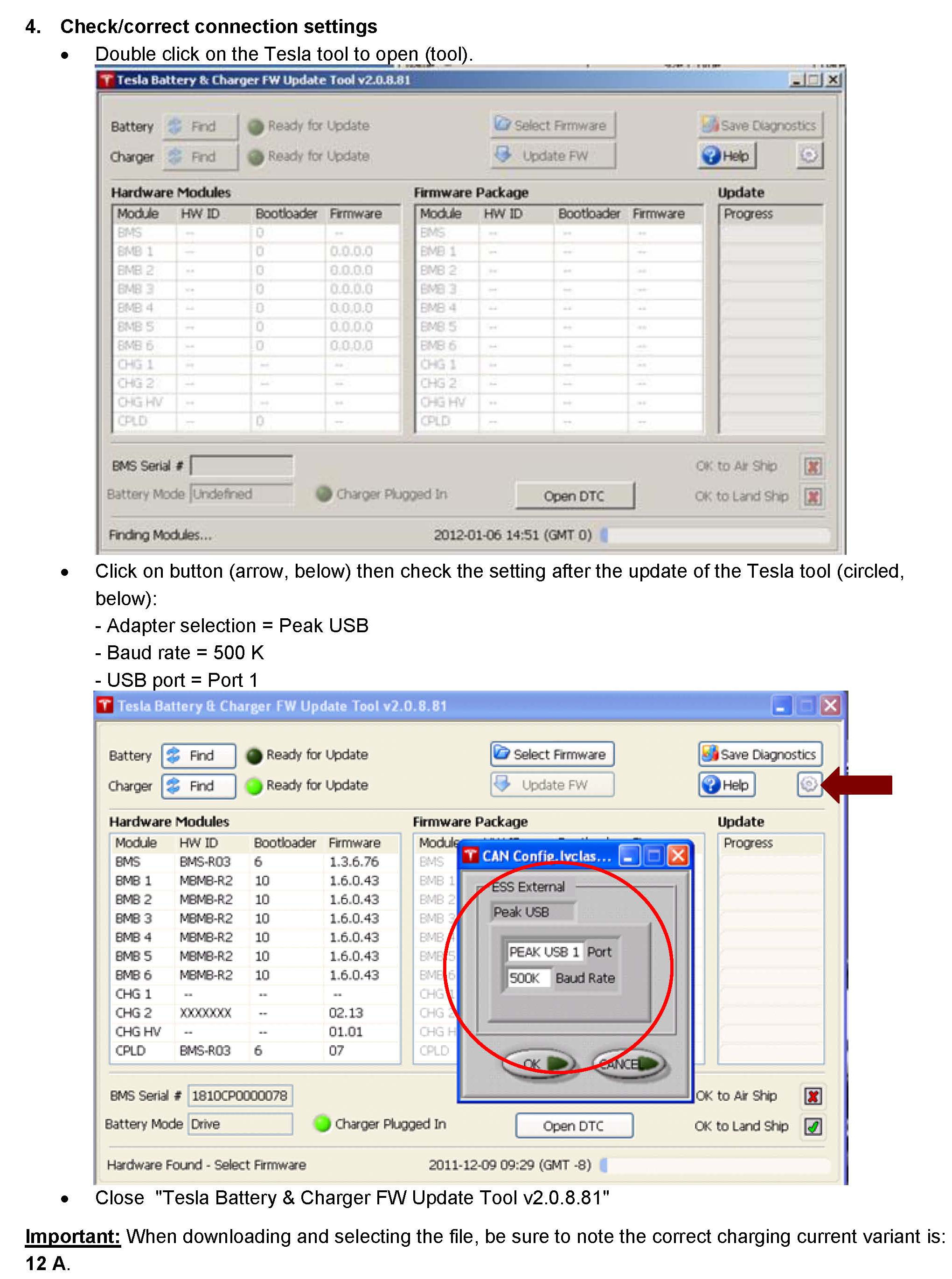Image resolution: width=952 pixels, height=1279 pixels.
Task: Click CANCEL in CAN Config dialog
Action: 628,1062
